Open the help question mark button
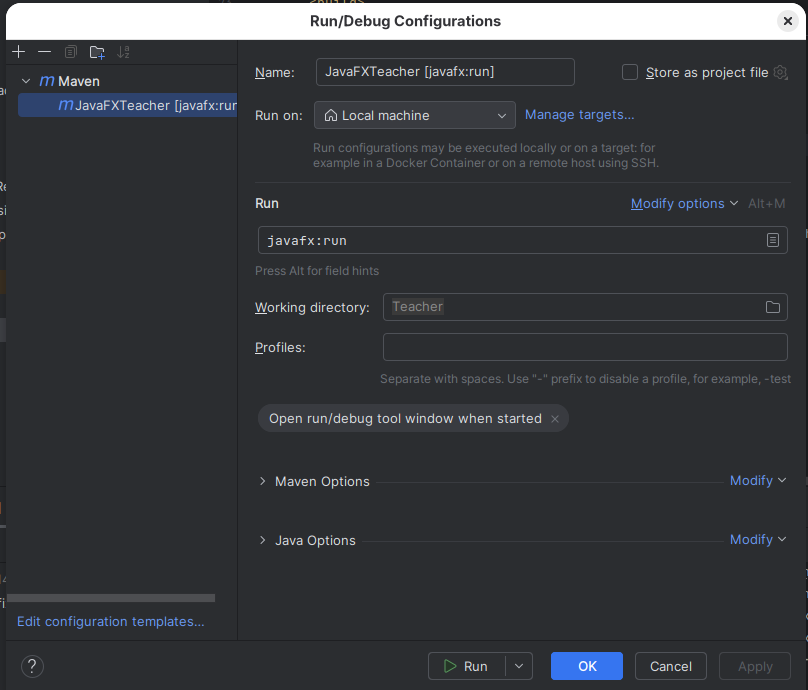This screenshot has width=808, height=690. click(32, 666)
